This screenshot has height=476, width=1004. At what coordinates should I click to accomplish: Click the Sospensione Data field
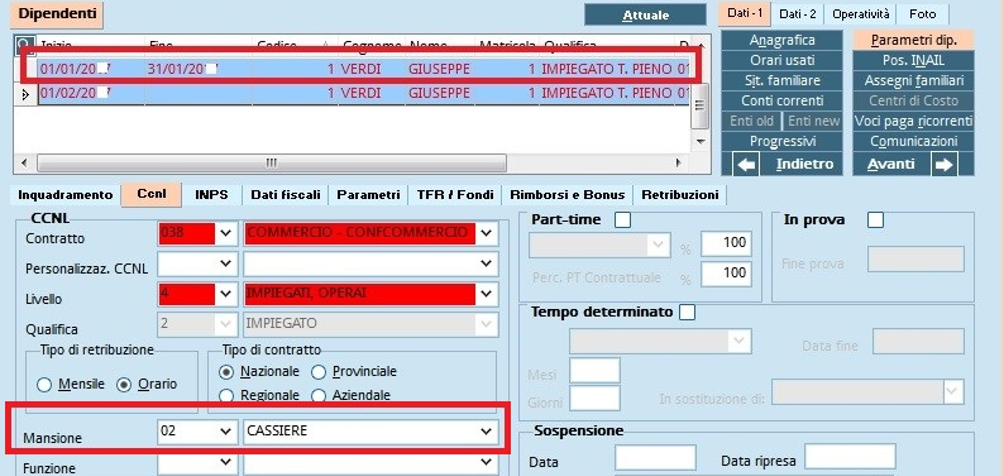tap(655, 457)
